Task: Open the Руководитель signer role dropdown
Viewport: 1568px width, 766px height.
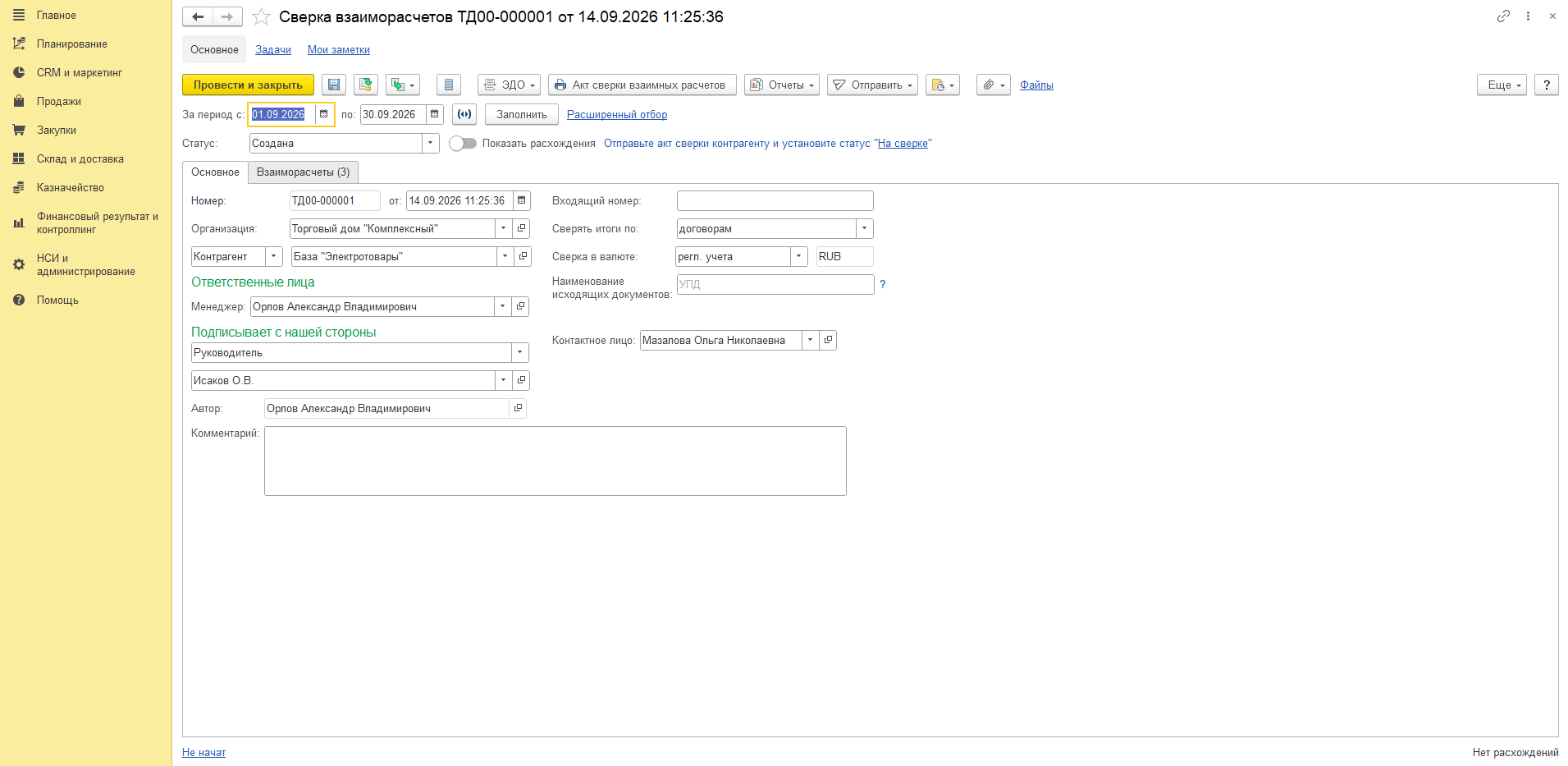Action: click(520, 352)
